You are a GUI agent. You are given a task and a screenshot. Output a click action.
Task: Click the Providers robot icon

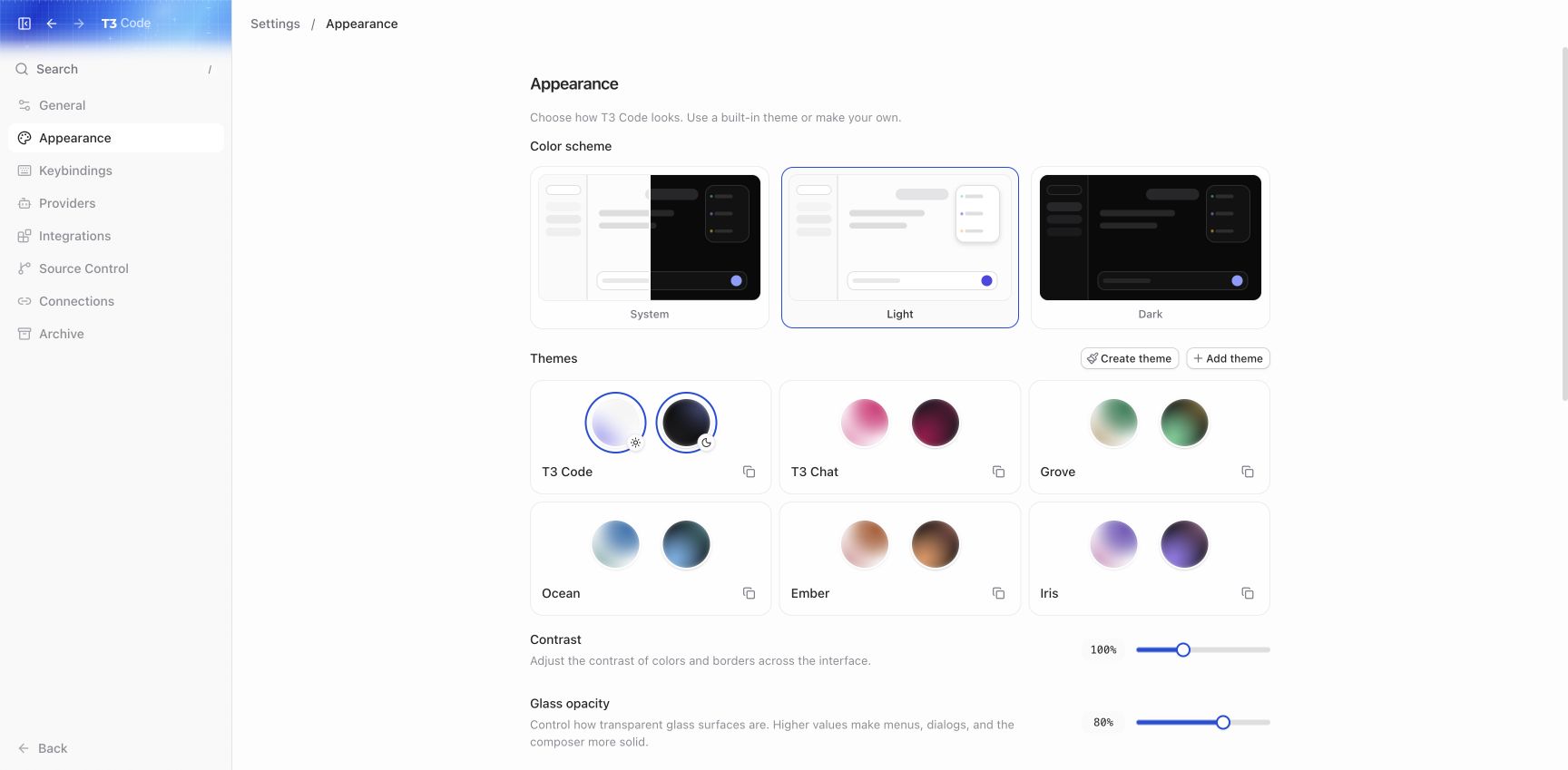(24, 203)
